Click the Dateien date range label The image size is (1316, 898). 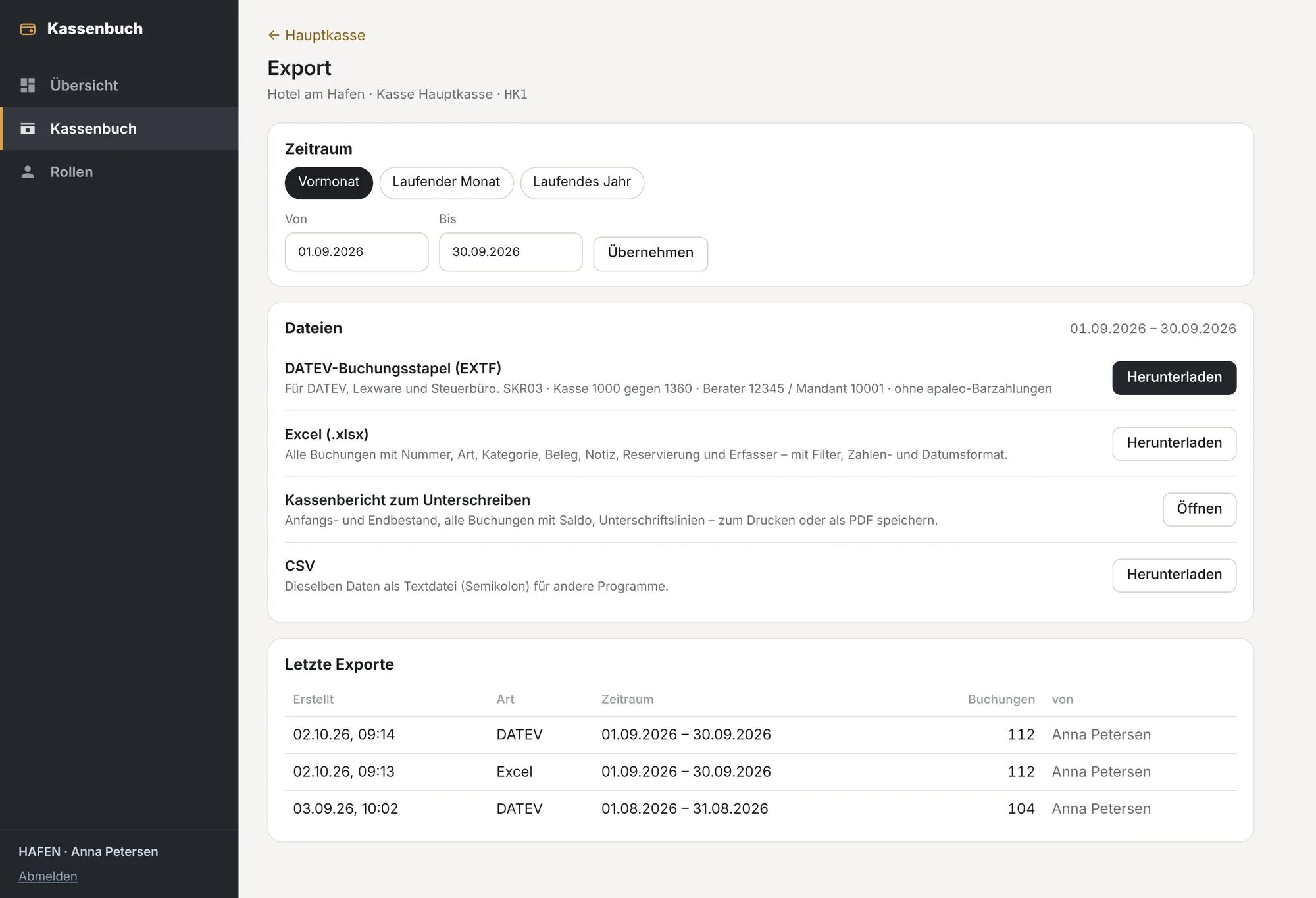(x=1153, y=329)
